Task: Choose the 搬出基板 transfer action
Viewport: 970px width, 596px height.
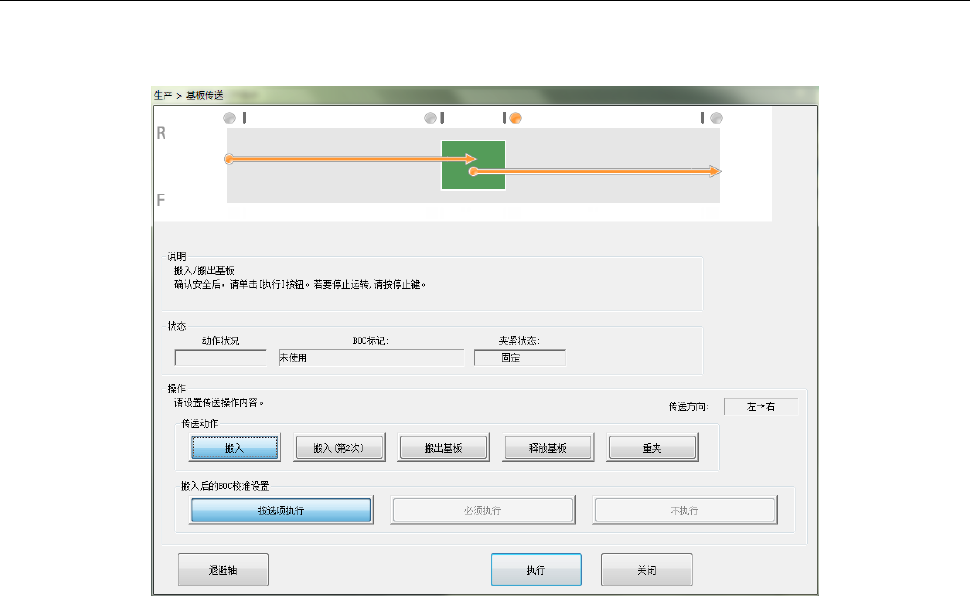Action: pos(444,448)
